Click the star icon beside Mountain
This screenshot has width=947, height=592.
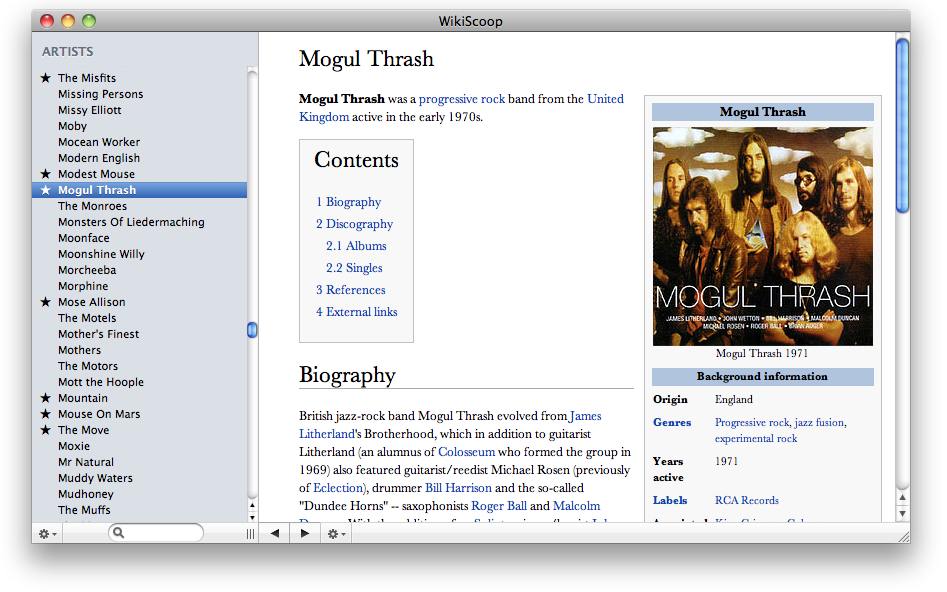click(45, 398)
